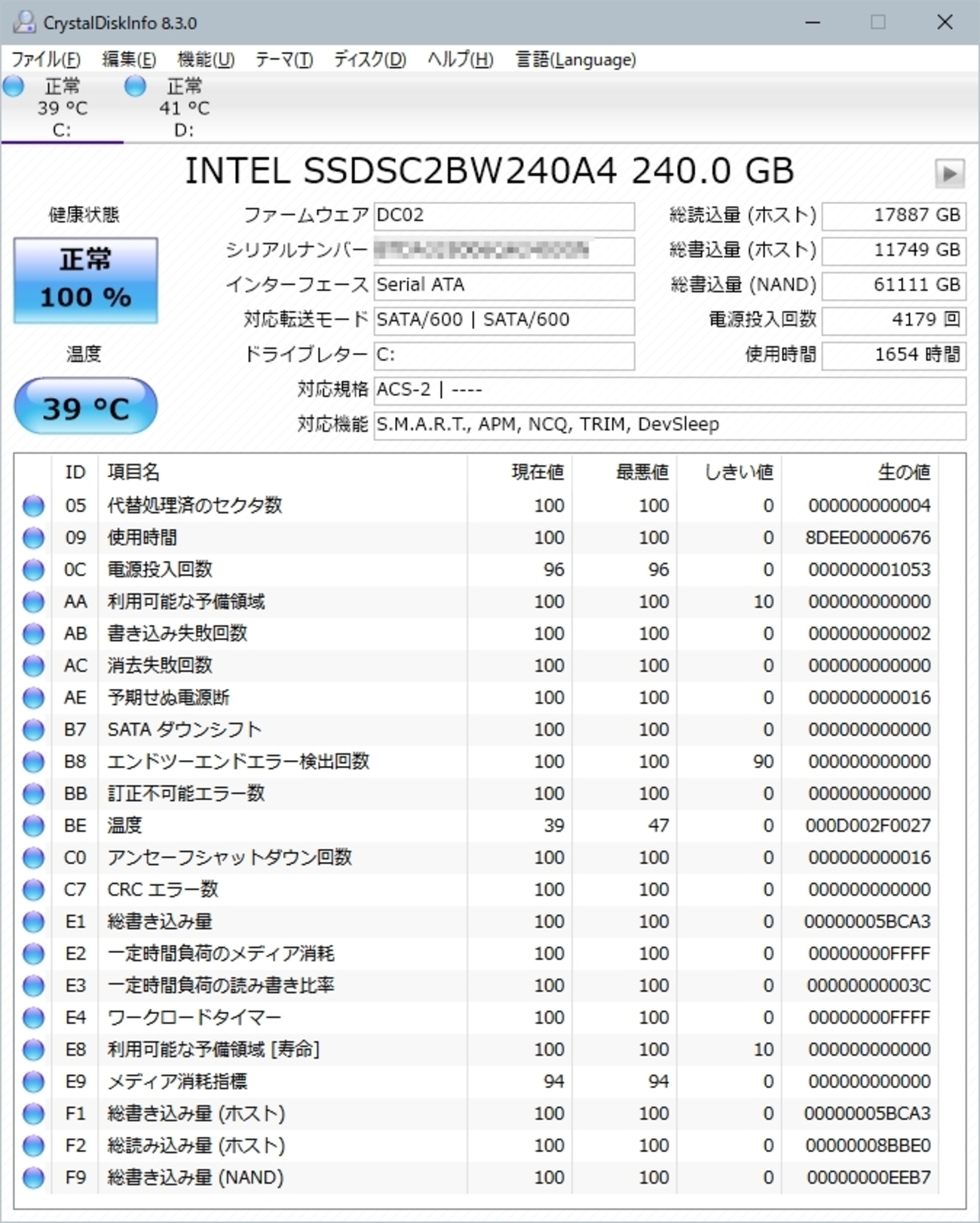Switch to the D: drive tab
980x1223 pixels.
pos(184,108)
